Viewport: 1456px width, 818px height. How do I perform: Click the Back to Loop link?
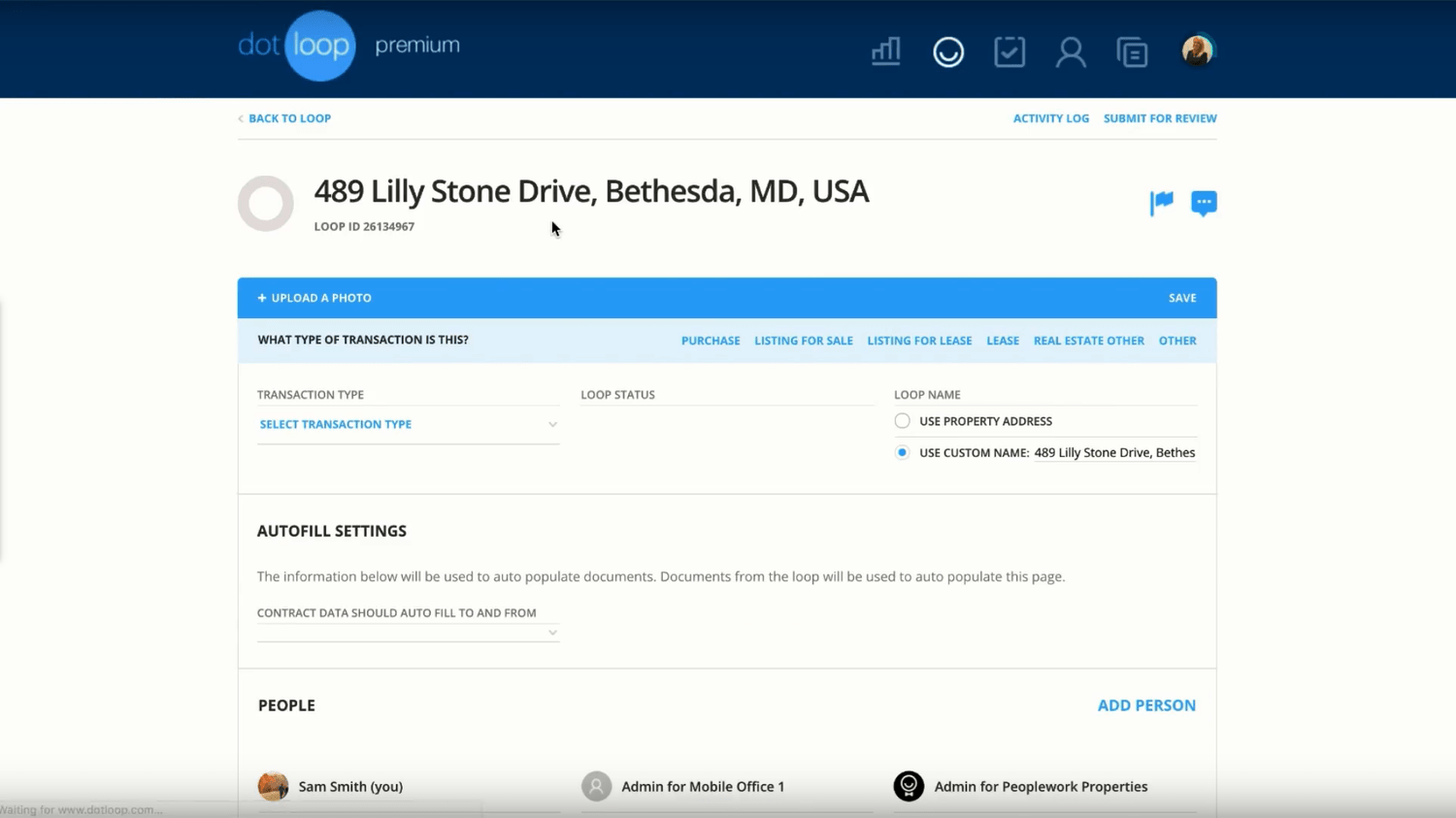tap(288, 118)
